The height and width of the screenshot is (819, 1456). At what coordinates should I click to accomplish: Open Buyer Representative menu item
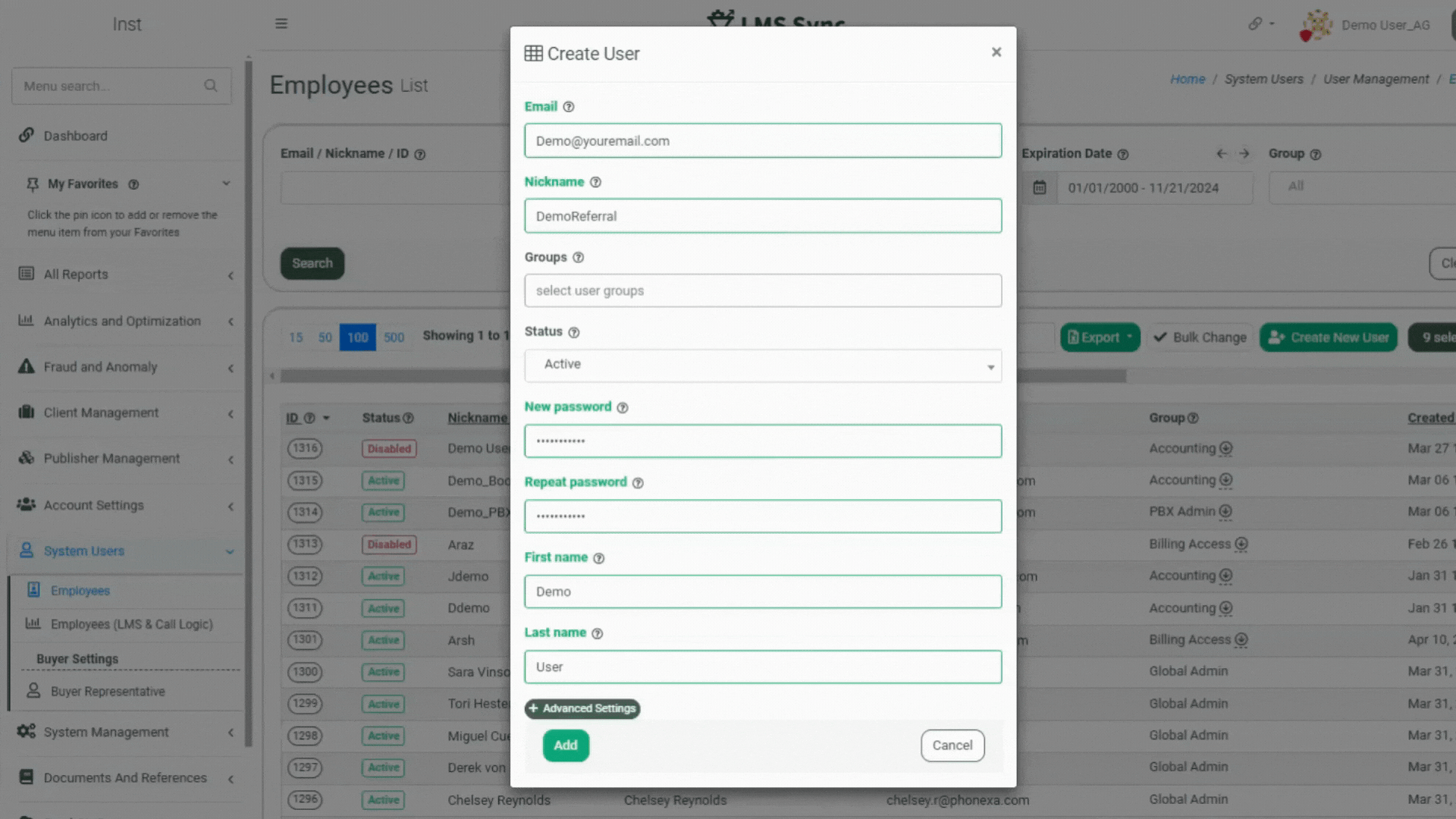(x=108, y=692)
